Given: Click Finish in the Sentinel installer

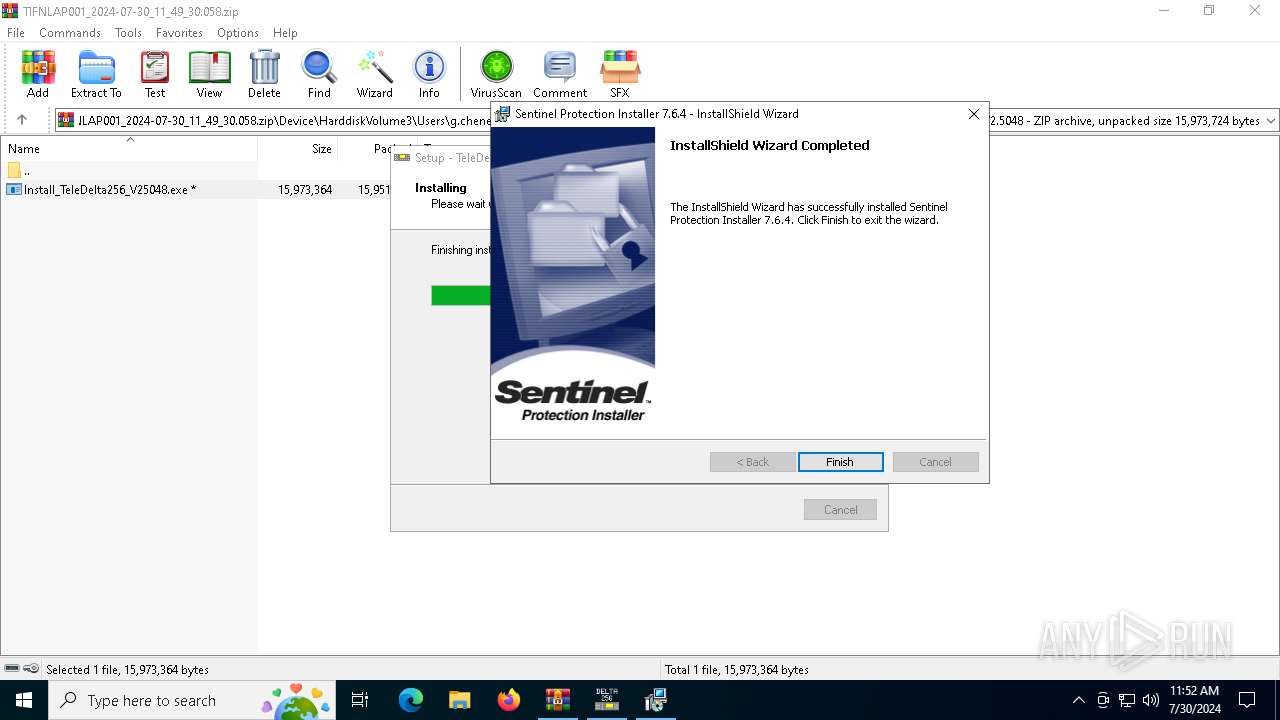Looking at the screenshot, I should 840,462.
